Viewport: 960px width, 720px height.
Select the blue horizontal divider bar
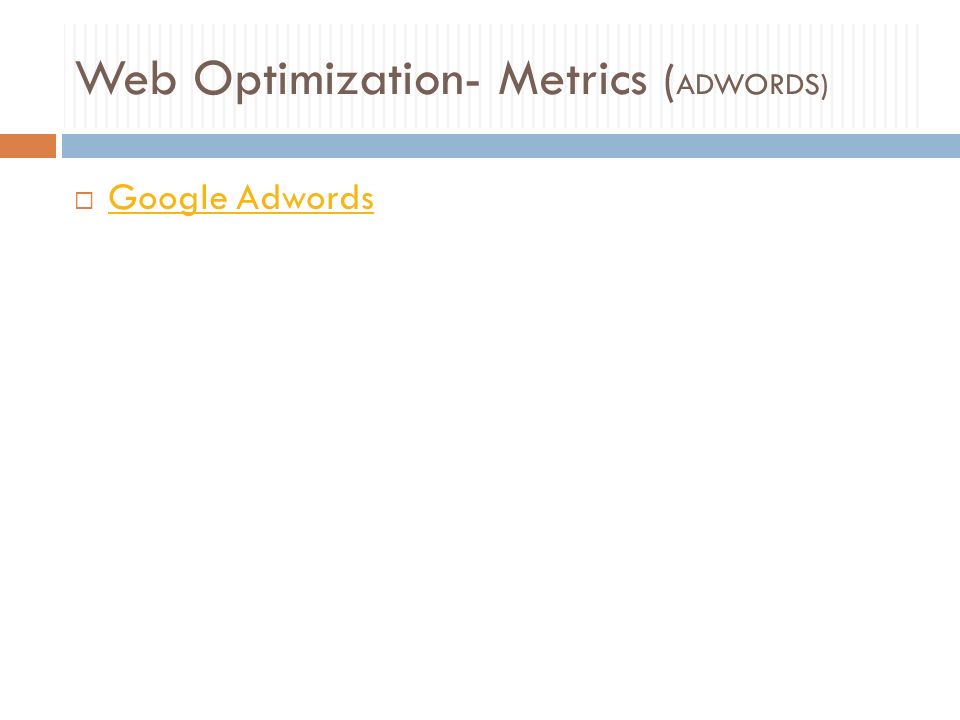tap(511, 146)
